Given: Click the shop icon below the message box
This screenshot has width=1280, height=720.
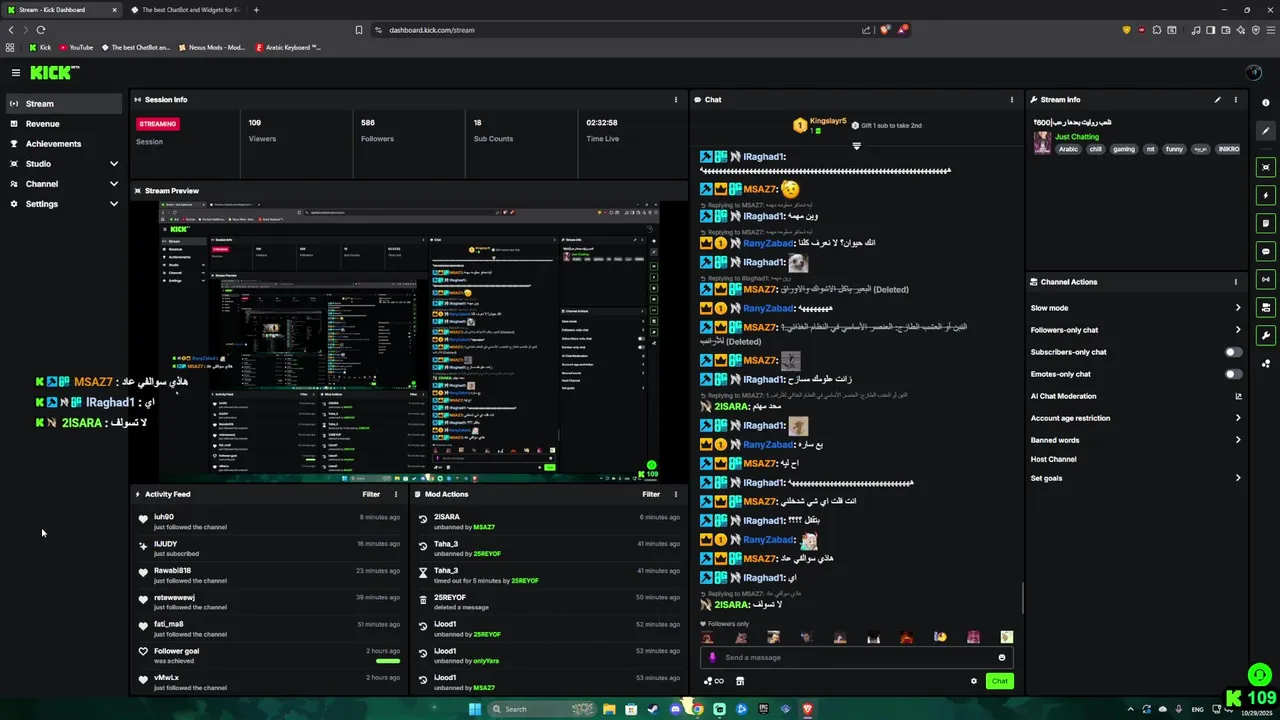Looking at the screenshot, I should 740,681.
